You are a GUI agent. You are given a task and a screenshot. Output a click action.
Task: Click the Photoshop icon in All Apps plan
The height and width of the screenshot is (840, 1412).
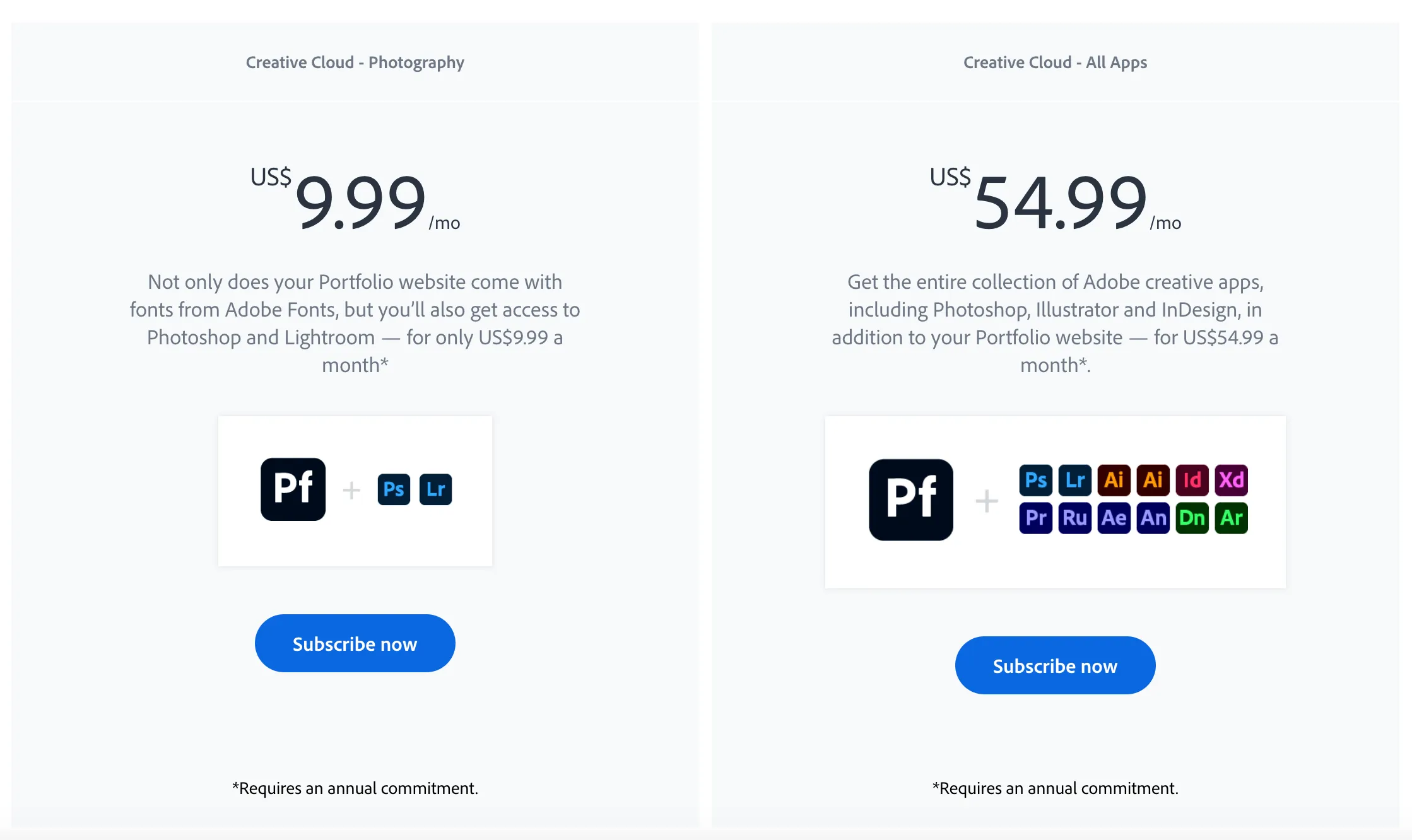pyautogui.click(x=1035, y=480)
